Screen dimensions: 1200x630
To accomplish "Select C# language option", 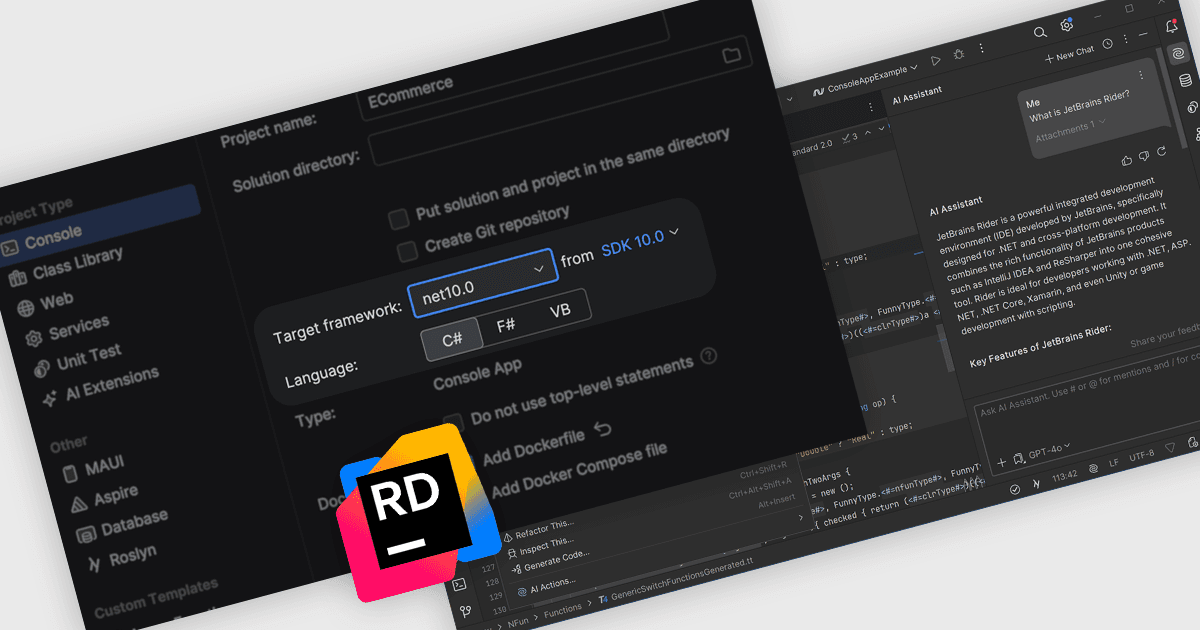I will 452,339.
